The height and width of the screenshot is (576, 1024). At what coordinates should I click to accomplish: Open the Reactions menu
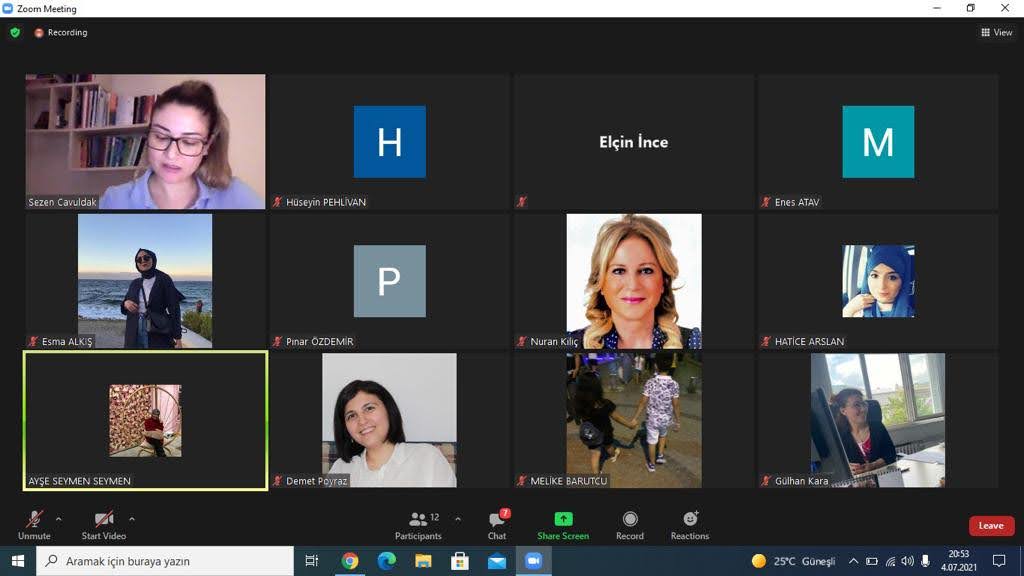(x=690, y=525)
